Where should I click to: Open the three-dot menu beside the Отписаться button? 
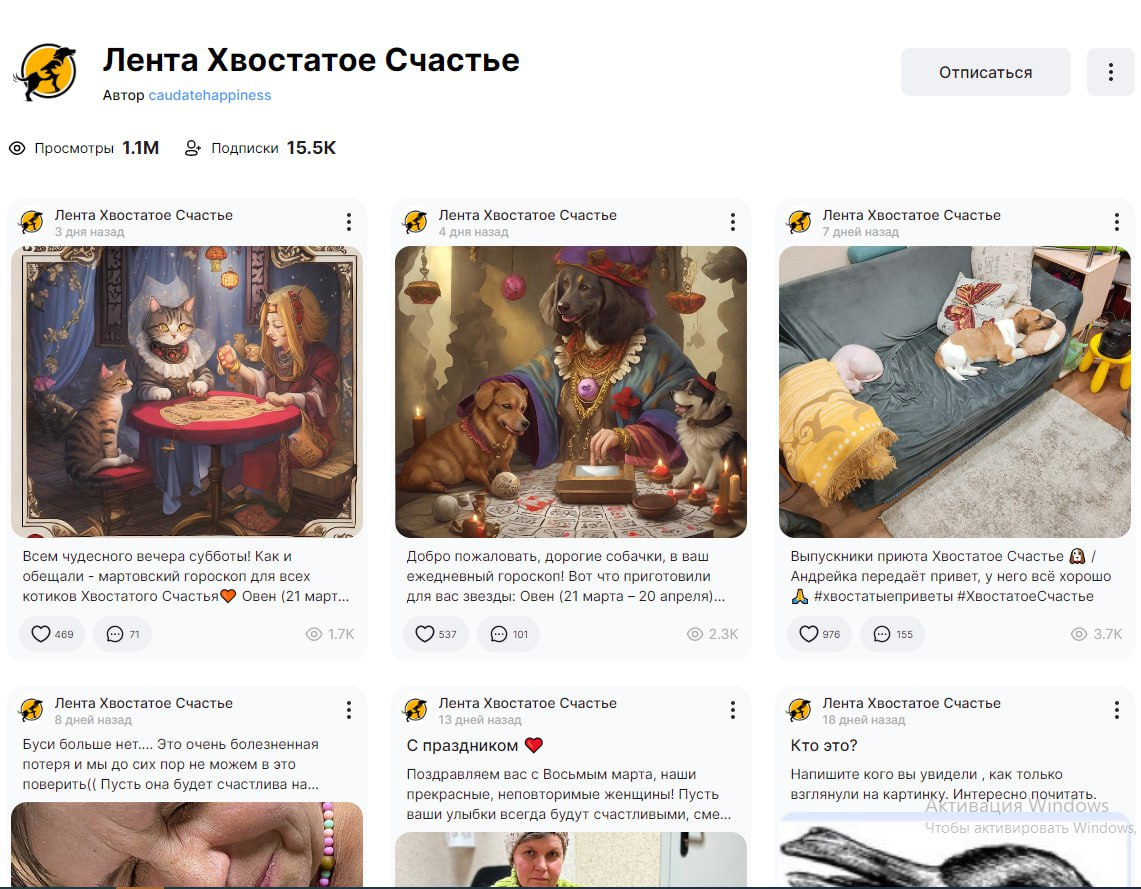[1110, 72]
